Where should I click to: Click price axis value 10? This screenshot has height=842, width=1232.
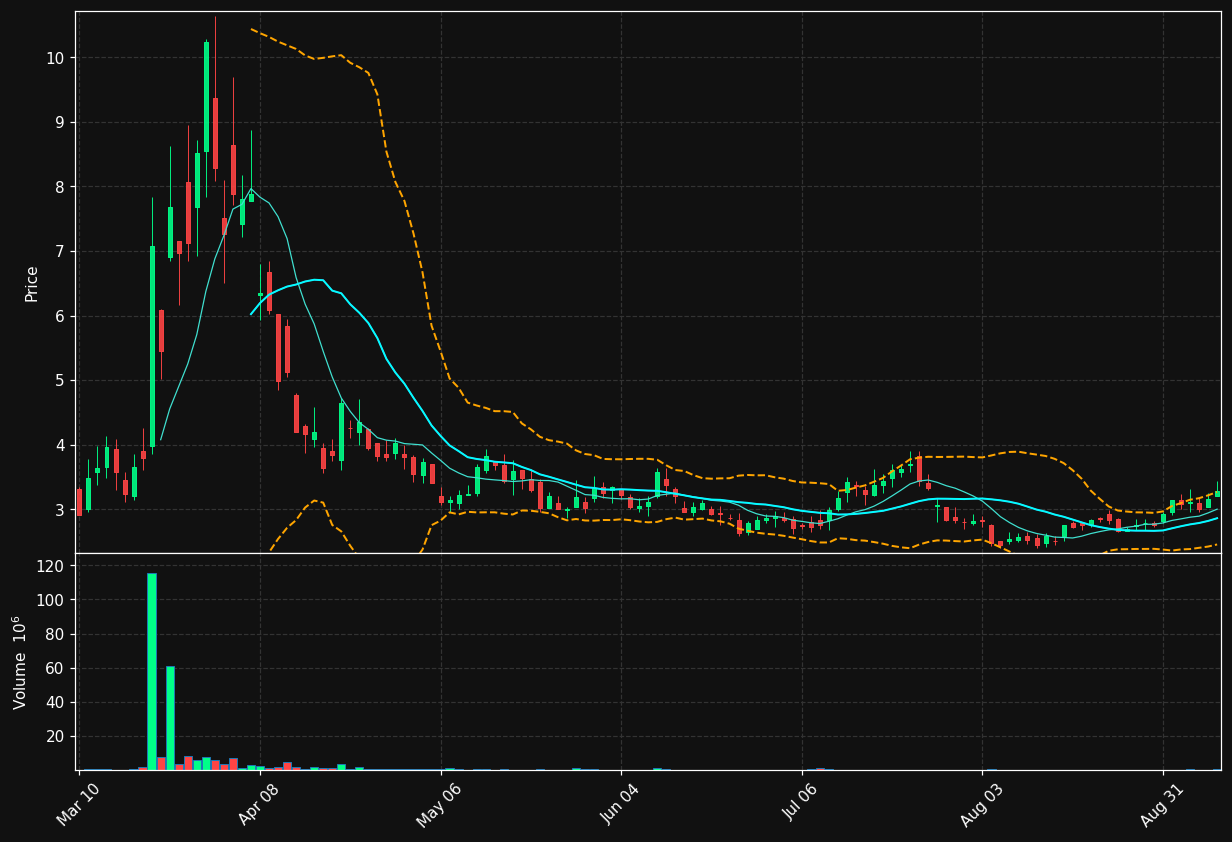point(55,58)
